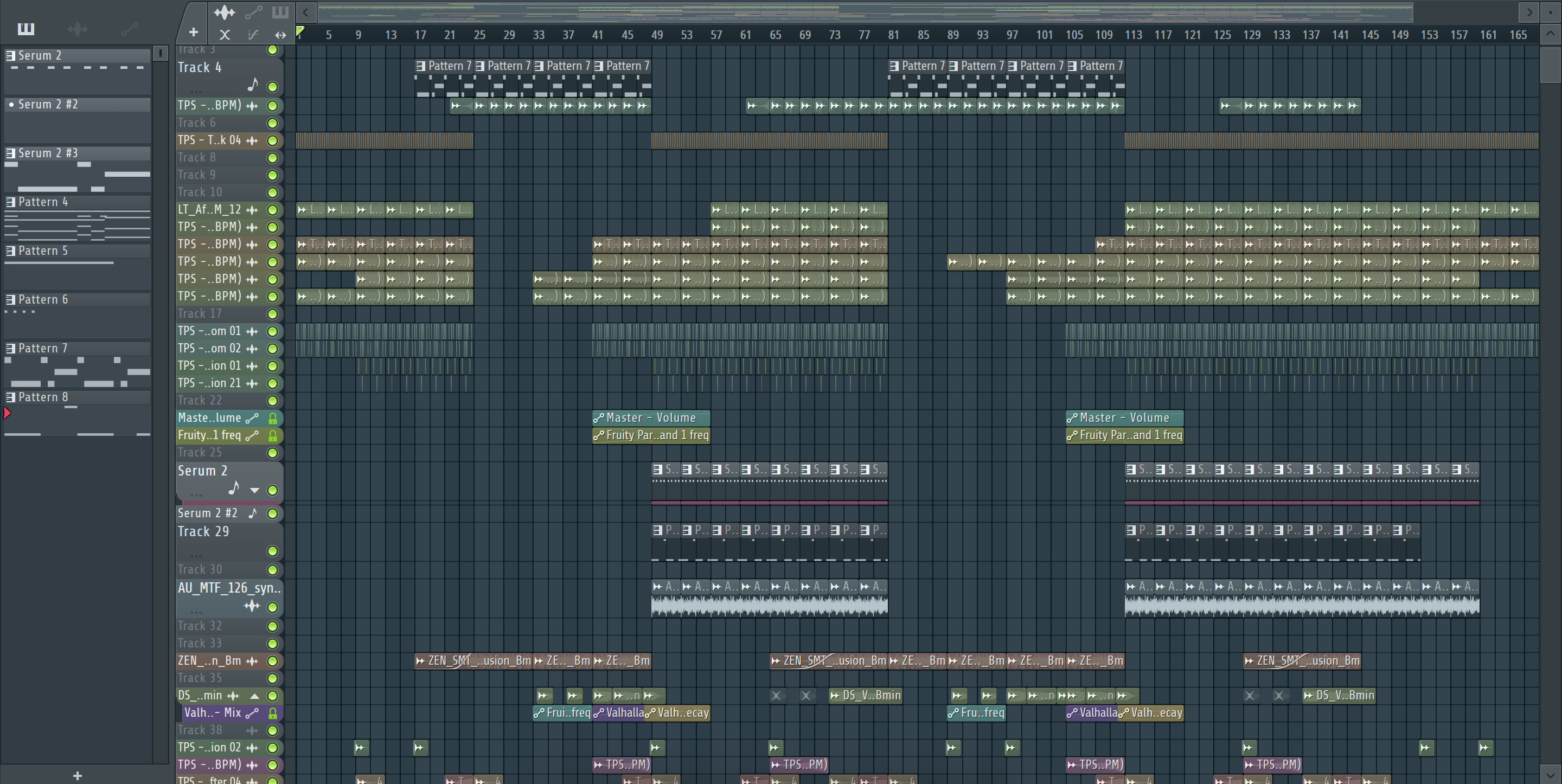Mute Track 6 using its green LED
The image size is (1562, 784).
point(272,123)
